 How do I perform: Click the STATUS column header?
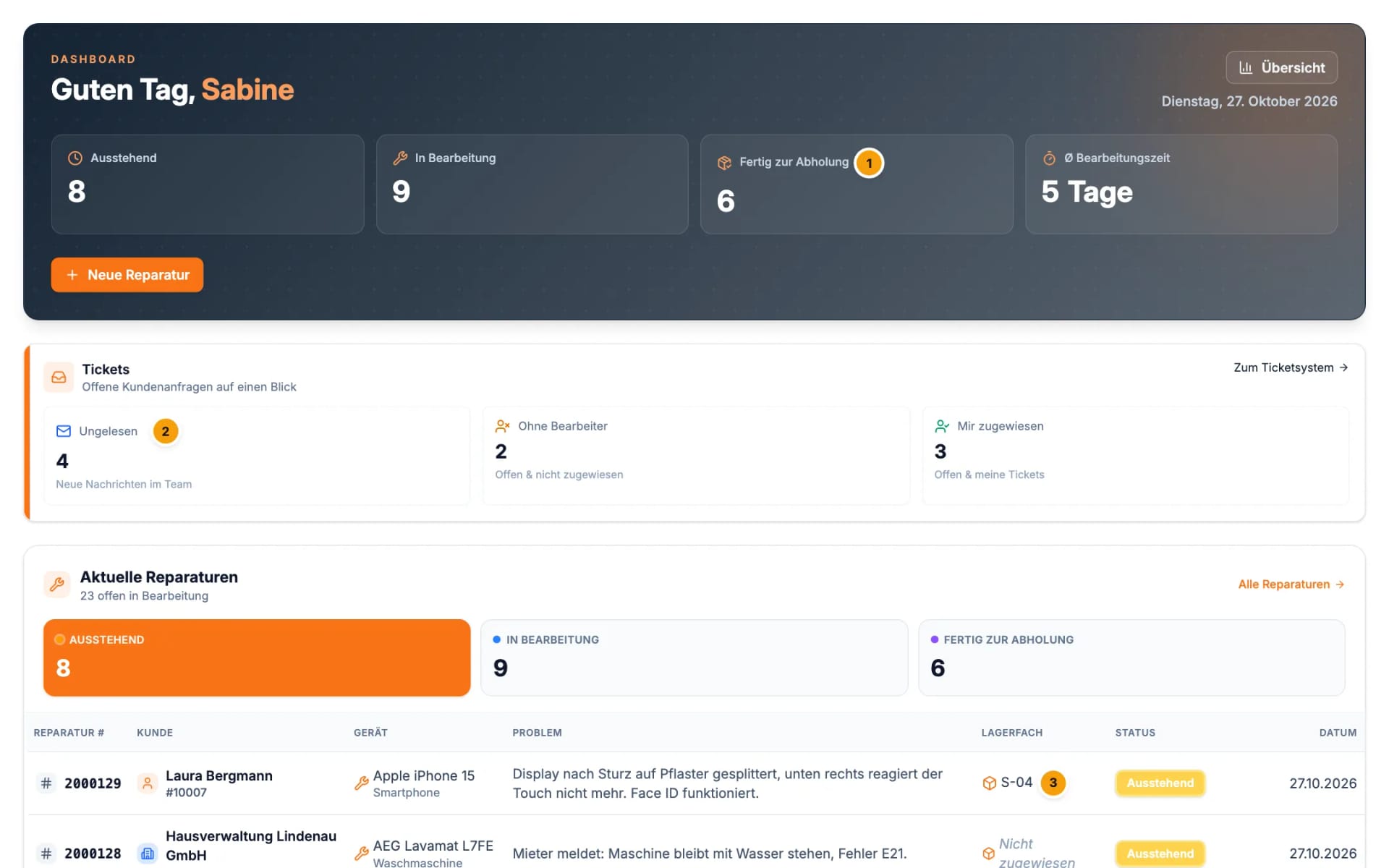1135,733
